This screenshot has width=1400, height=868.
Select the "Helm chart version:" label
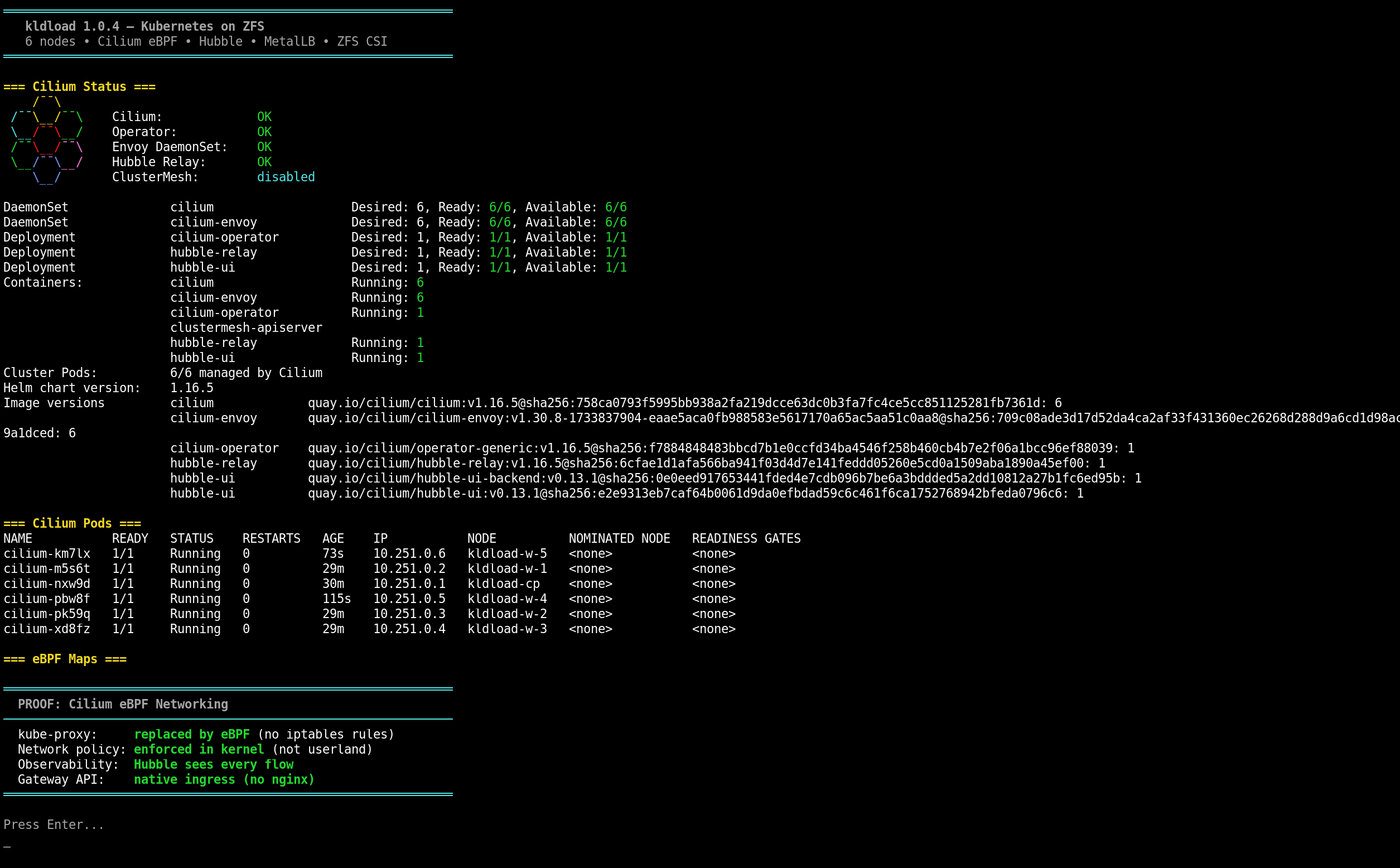tap(72, 388)
